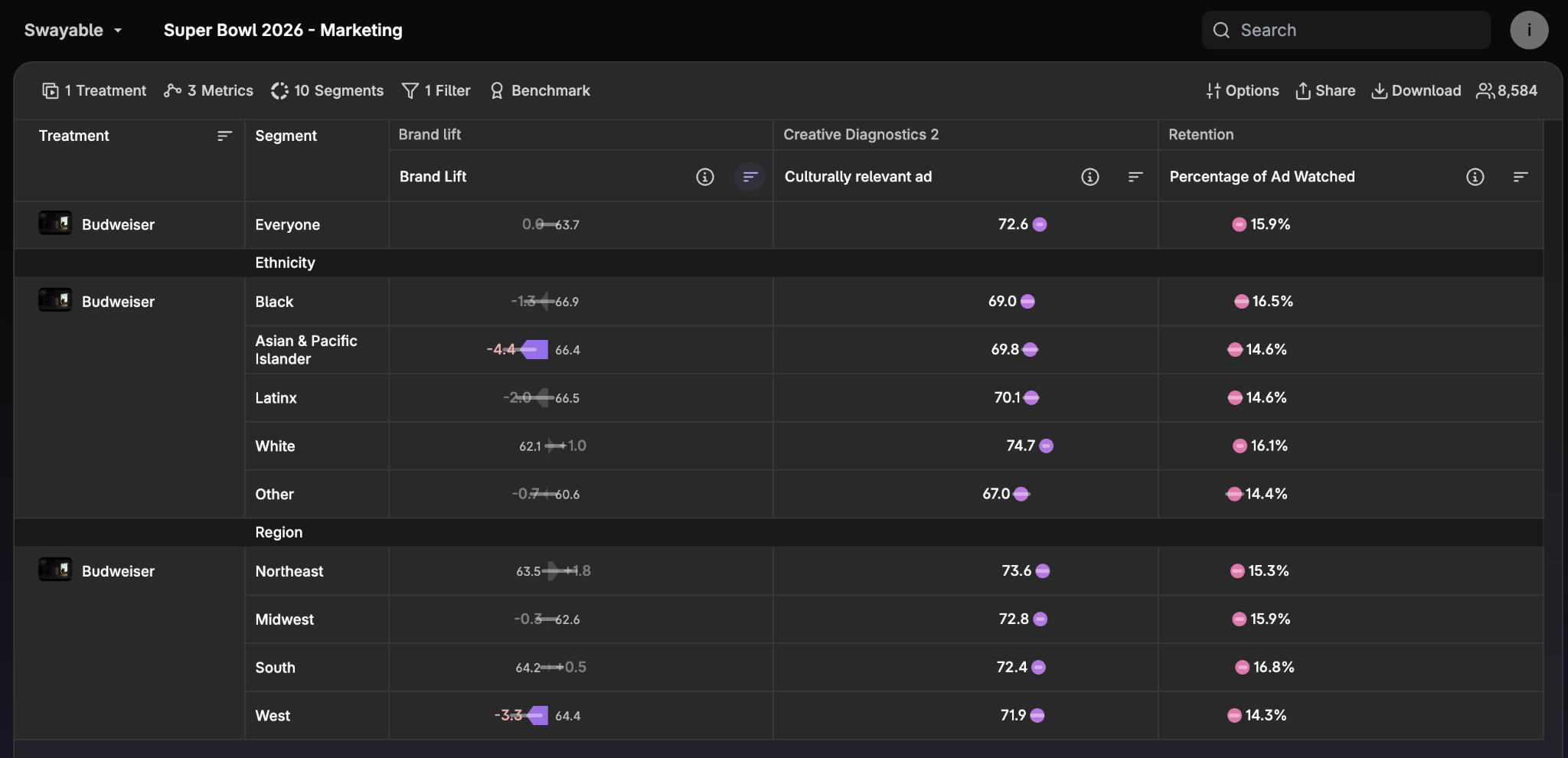Click the Search input field
The image size is (1568, 758).
point(1346,31)
